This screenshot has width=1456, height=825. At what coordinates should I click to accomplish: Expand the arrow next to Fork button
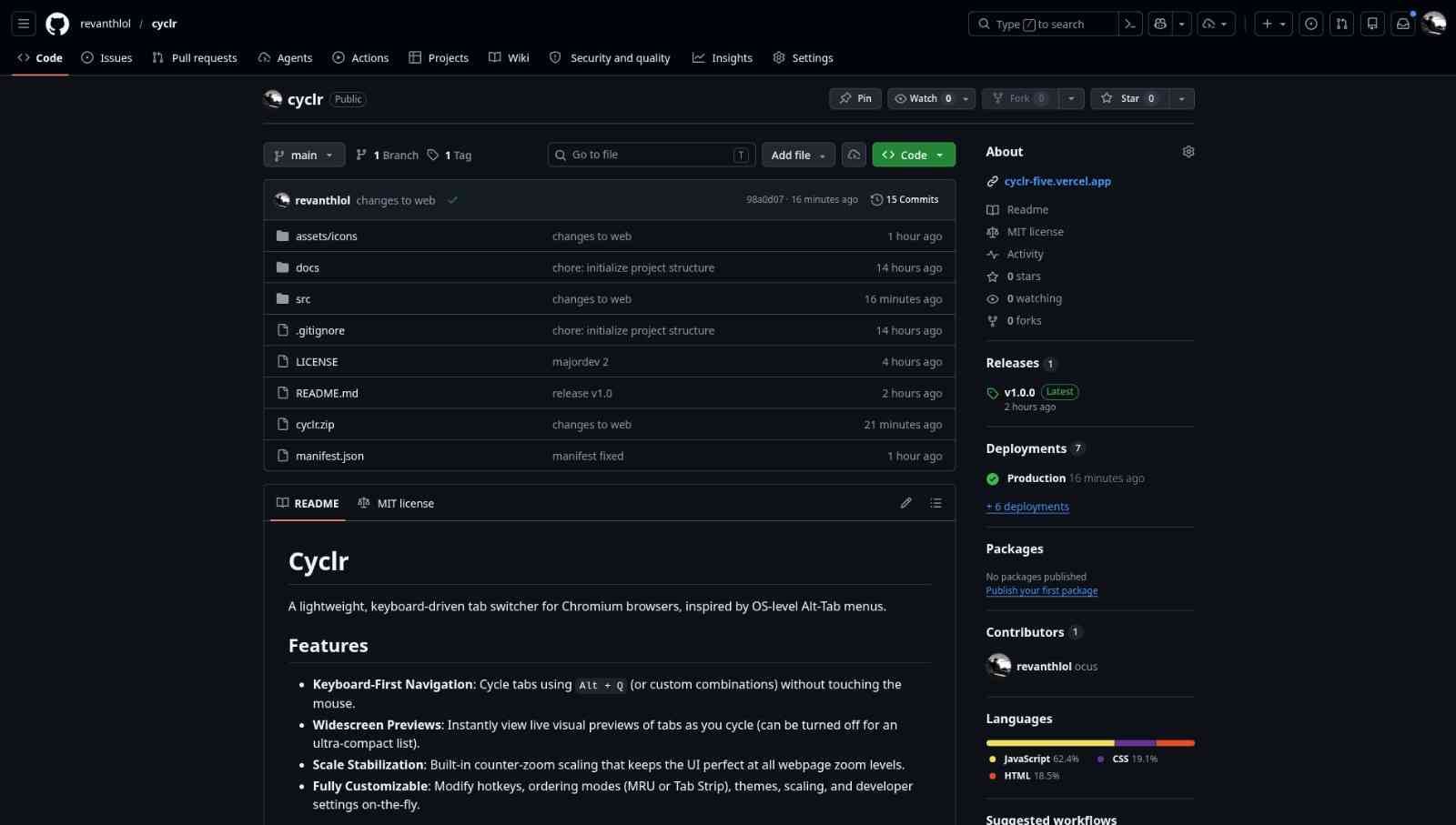point(1071,98)
